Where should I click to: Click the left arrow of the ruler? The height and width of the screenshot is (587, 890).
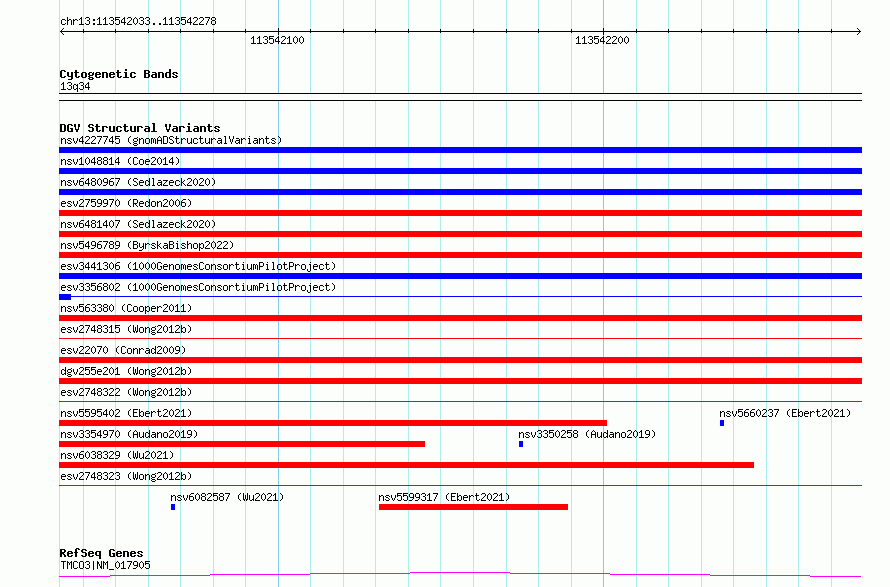[62, 31]
